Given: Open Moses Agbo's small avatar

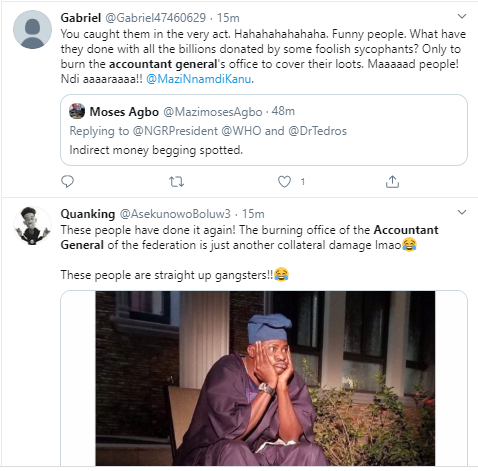Looking at the screenshot, I should 77,111.
